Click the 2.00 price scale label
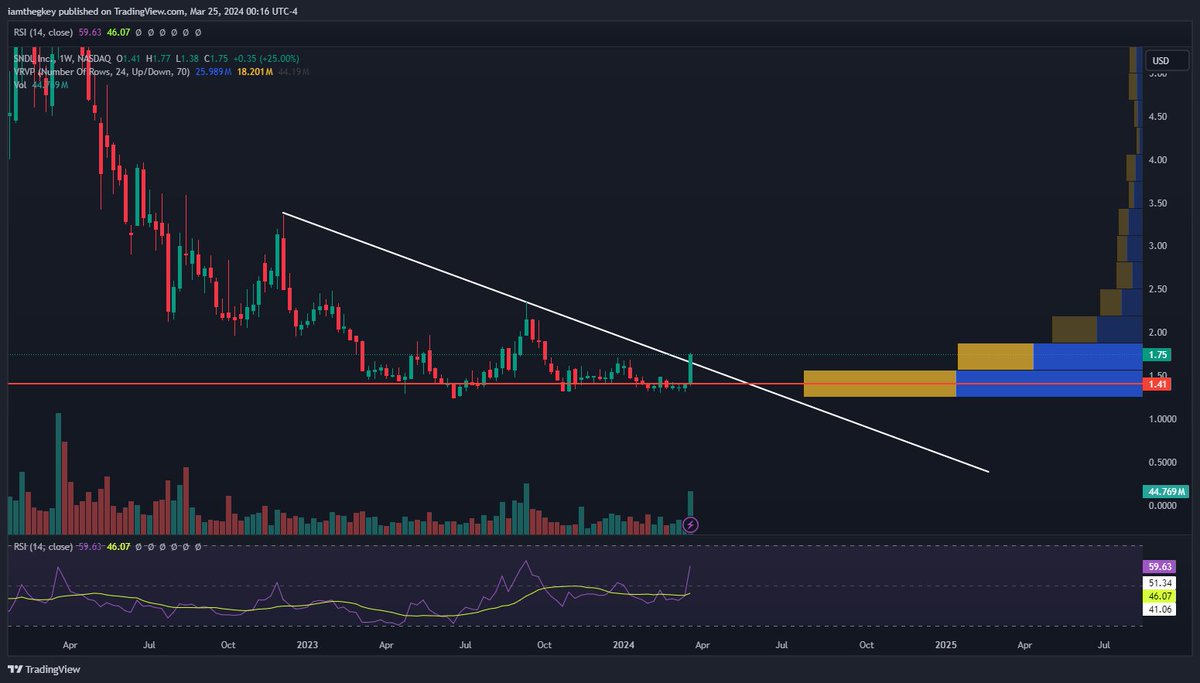This screenshot has height=683, width=1200. point(1158,332)
